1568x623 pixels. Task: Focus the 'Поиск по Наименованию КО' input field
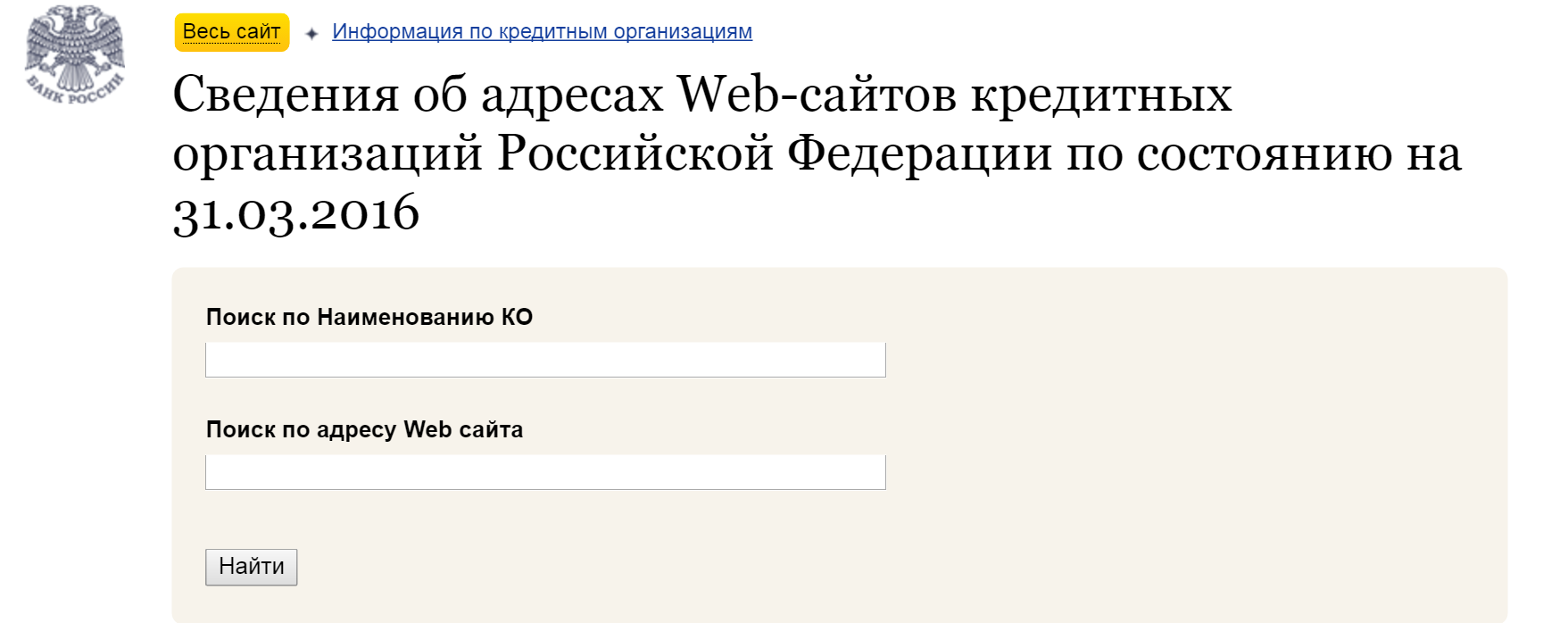(x=545, y=360)
